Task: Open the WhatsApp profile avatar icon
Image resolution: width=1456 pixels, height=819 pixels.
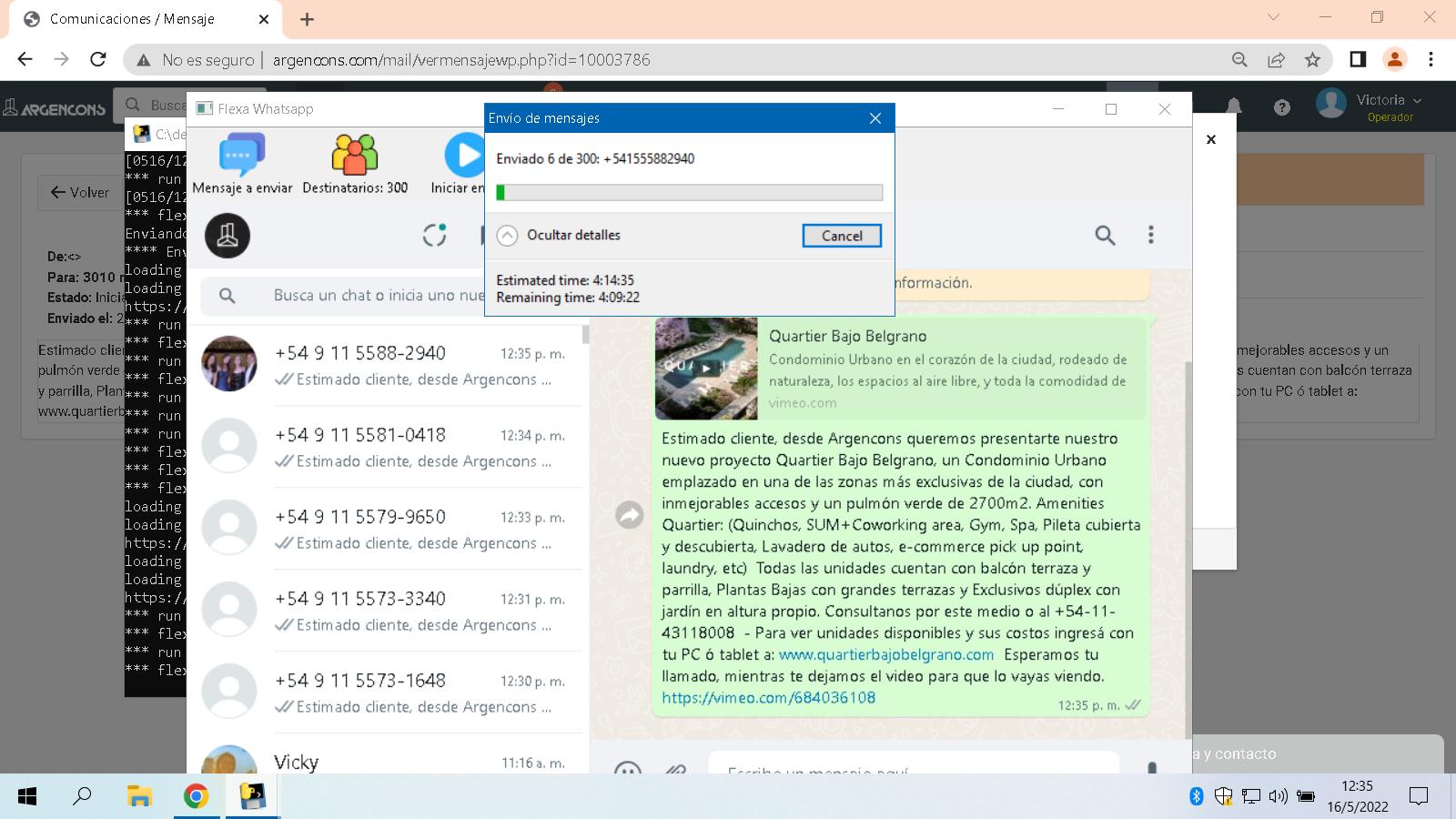Action: [227, 236]
